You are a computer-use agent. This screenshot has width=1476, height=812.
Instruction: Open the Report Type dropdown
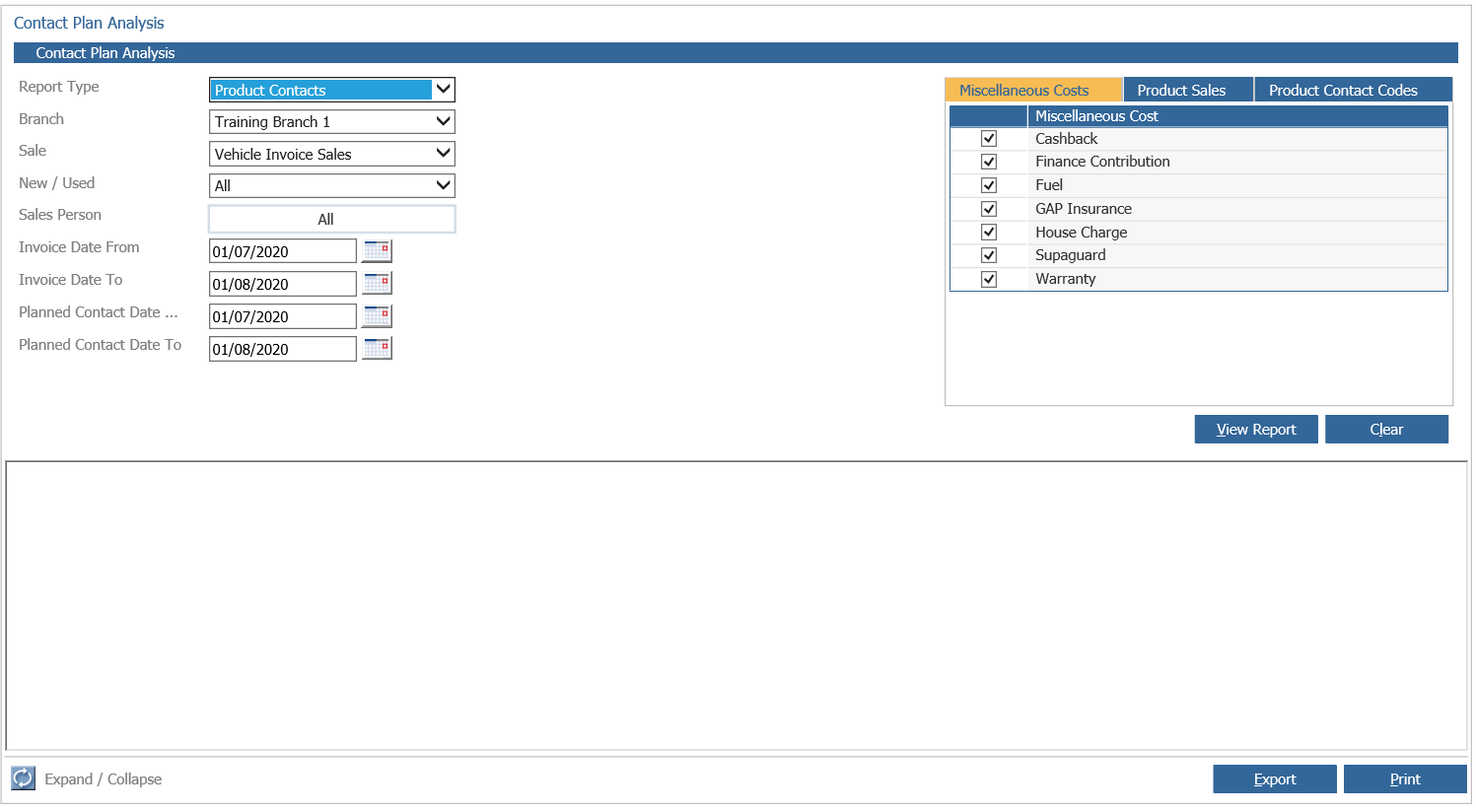click(x=332, y=90)
